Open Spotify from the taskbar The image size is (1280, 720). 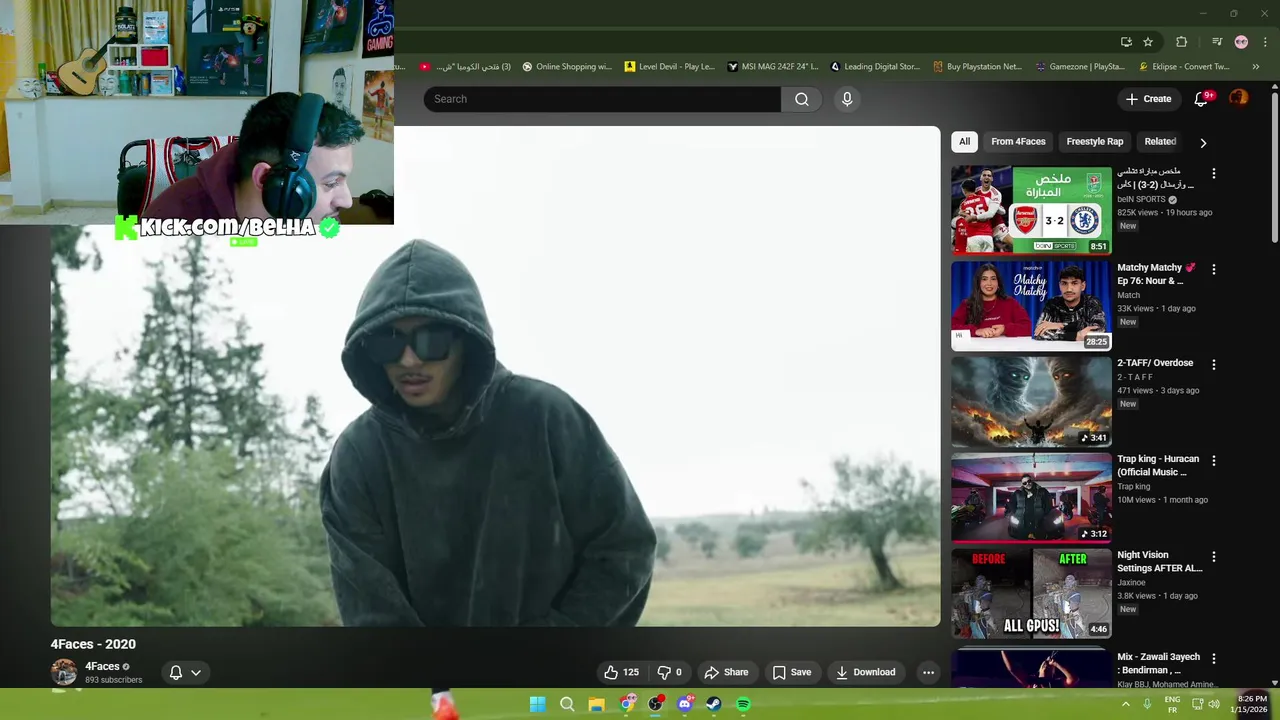tap(743, 704)
